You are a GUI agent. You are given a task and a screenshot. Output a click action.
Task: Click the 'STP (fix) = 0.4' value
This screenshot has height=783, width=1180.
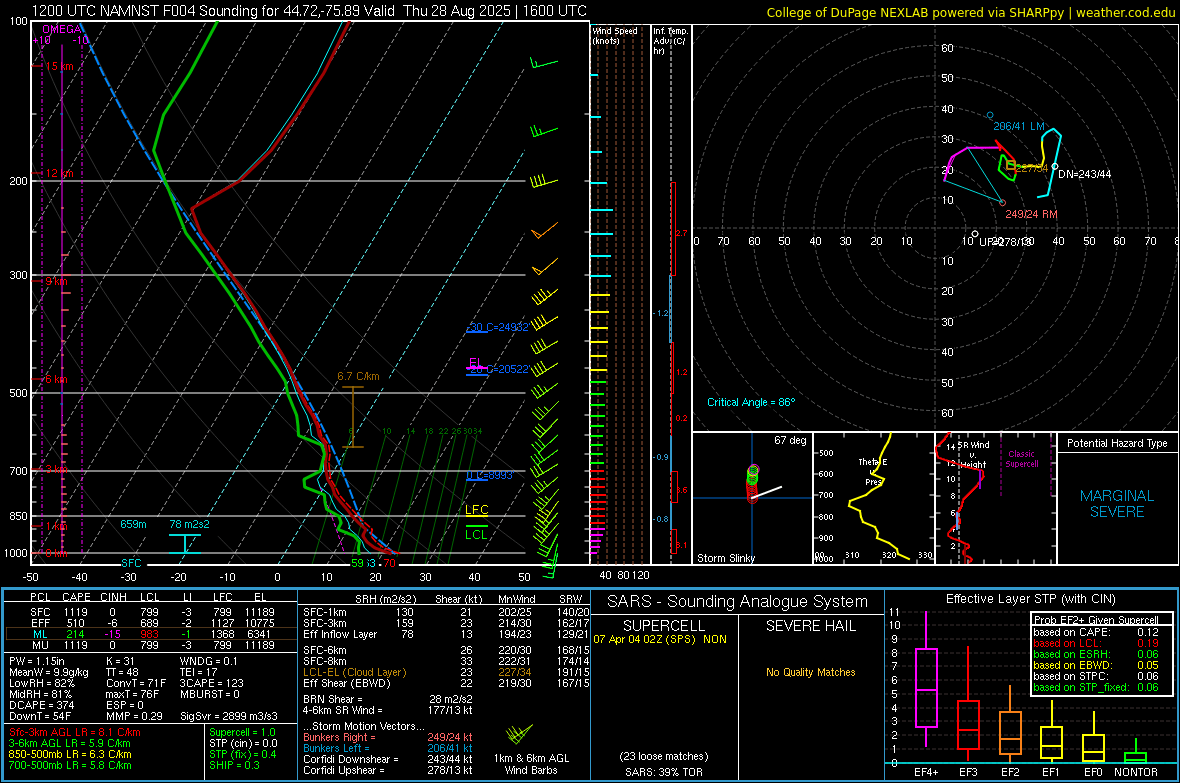coord(242,754)
